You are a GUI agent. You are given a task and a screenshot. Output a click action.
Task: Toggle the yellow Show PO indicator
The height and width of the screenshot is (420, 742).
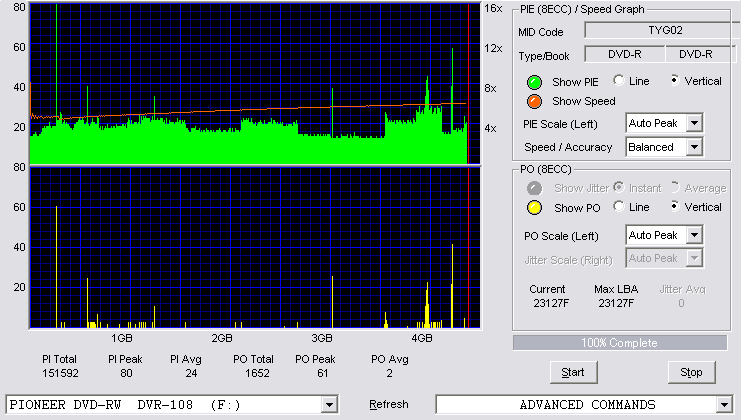coord(534,208)
